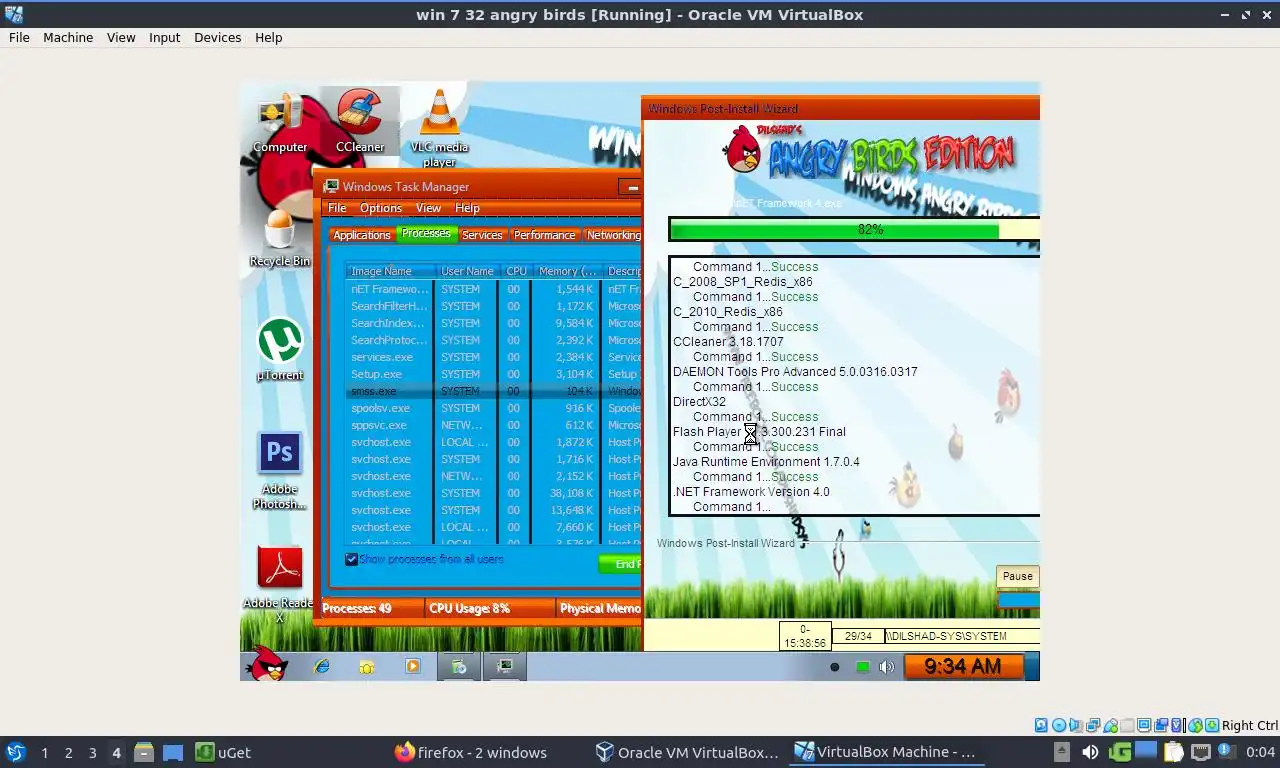
Task: Open uGet from host taskbar
Action: 222,752
